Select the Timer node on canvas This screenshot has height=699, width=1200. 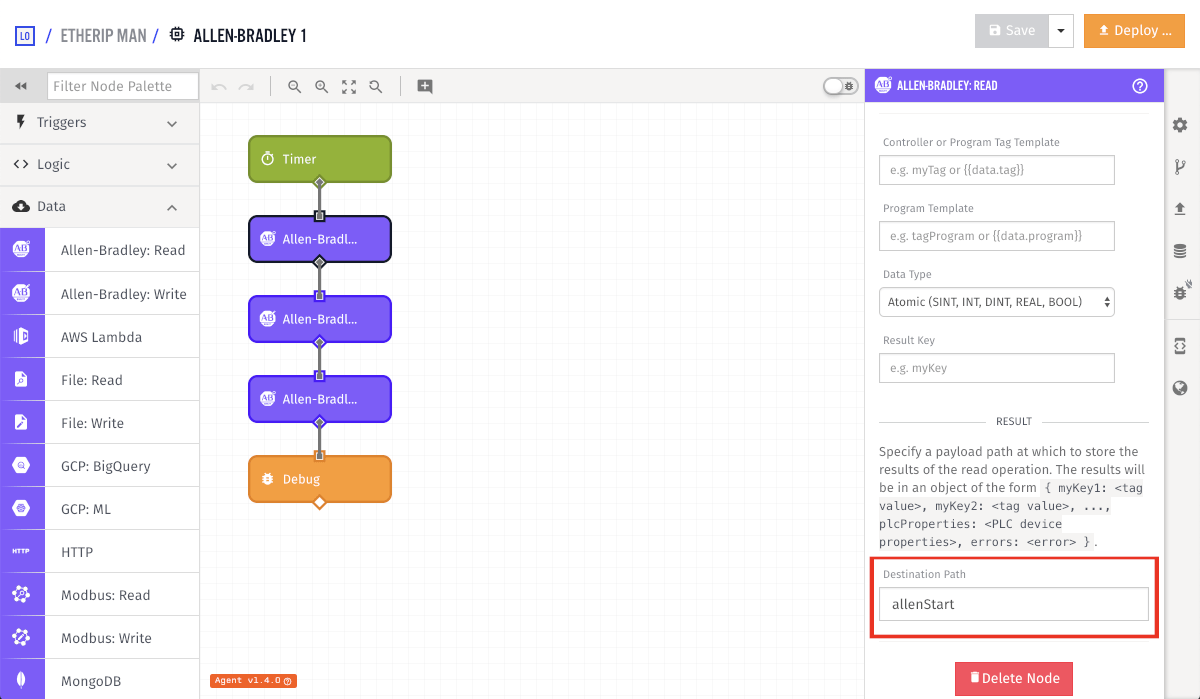[320, 159]
